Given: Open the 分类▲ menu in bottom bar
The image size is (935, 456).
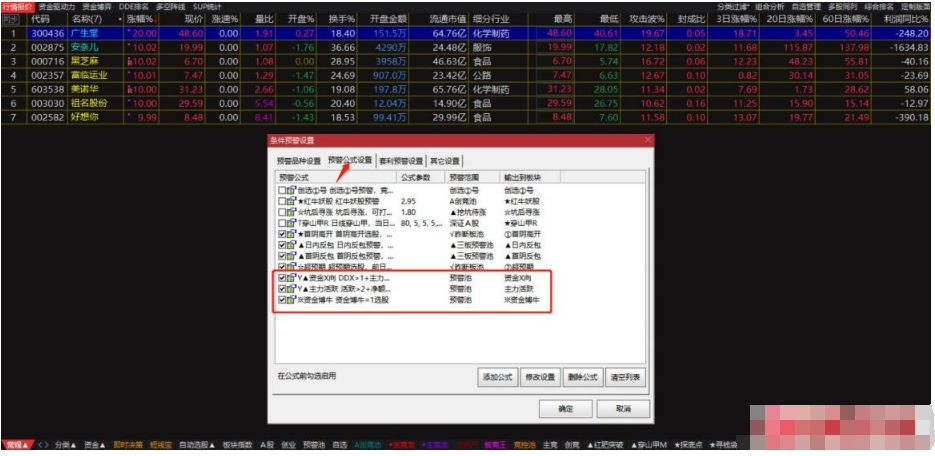Looking at the screenshot, I should [x=66, y=444].
